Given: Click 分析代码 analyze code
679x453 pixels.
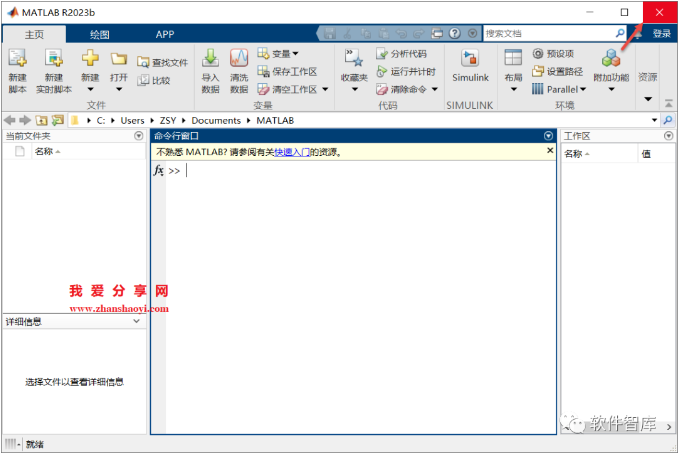Looking at the screenshot, I should [401, 53].
